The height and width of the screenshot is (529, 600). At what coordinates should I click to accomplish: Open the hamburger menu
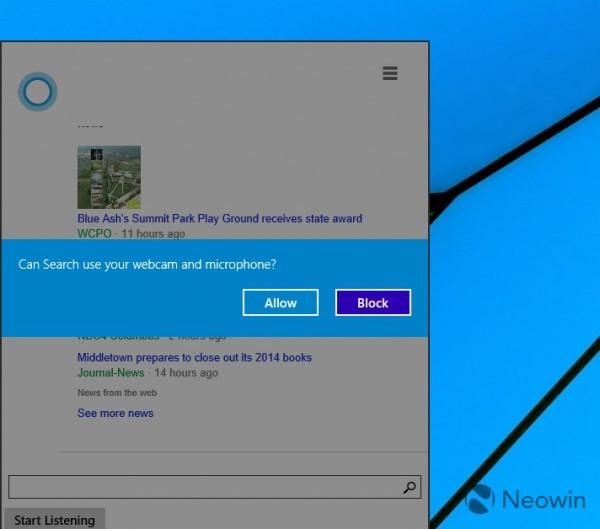pyautogui.click(x=390, y=73)
